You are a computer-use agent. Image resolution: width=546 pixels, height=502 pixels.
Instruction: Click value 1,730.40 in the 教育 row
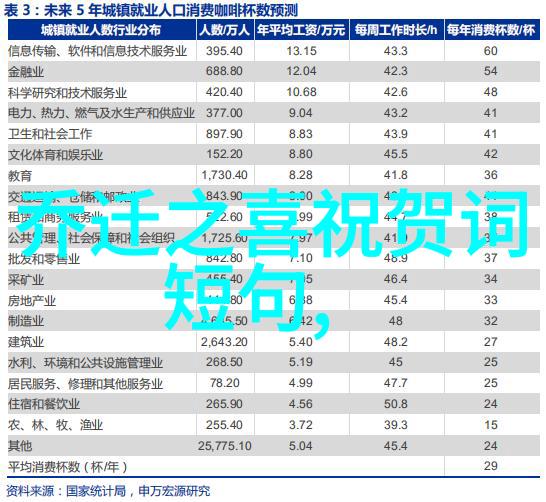click(x=224, y=175)
